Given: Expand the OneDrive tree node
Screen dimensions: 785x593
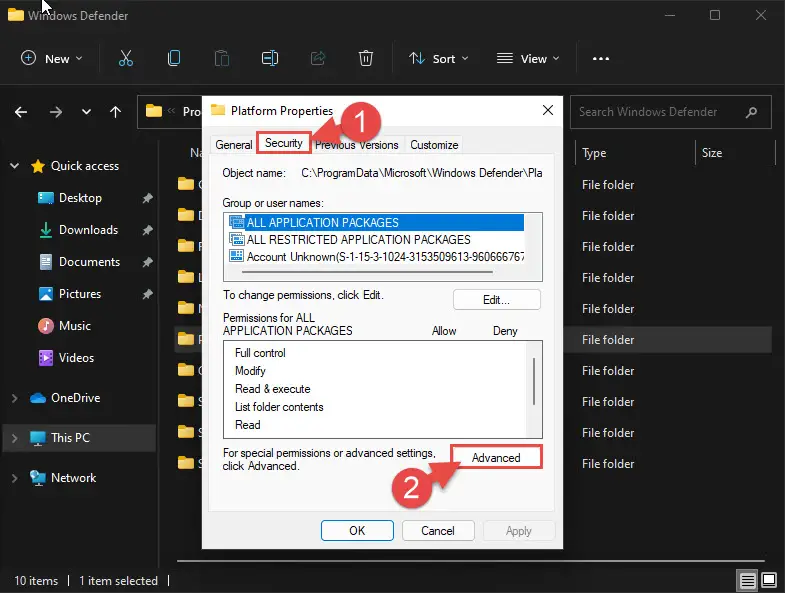Looking at the screenshot, I should (x=15, y=398).
